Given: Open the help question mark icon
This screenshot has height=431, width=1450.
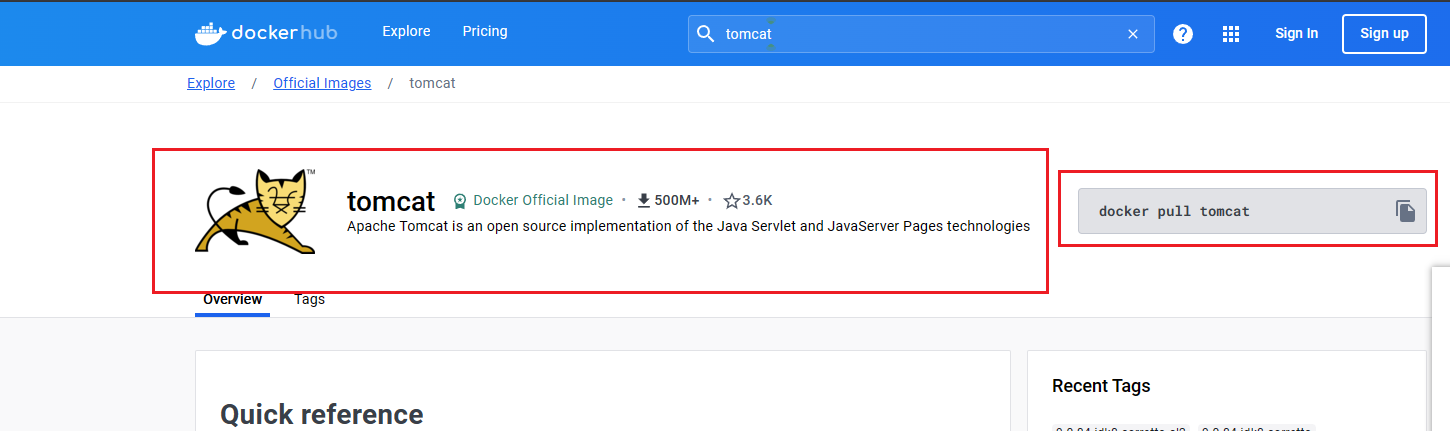Looking at the screenshot, I should [x=1183, y=34].
